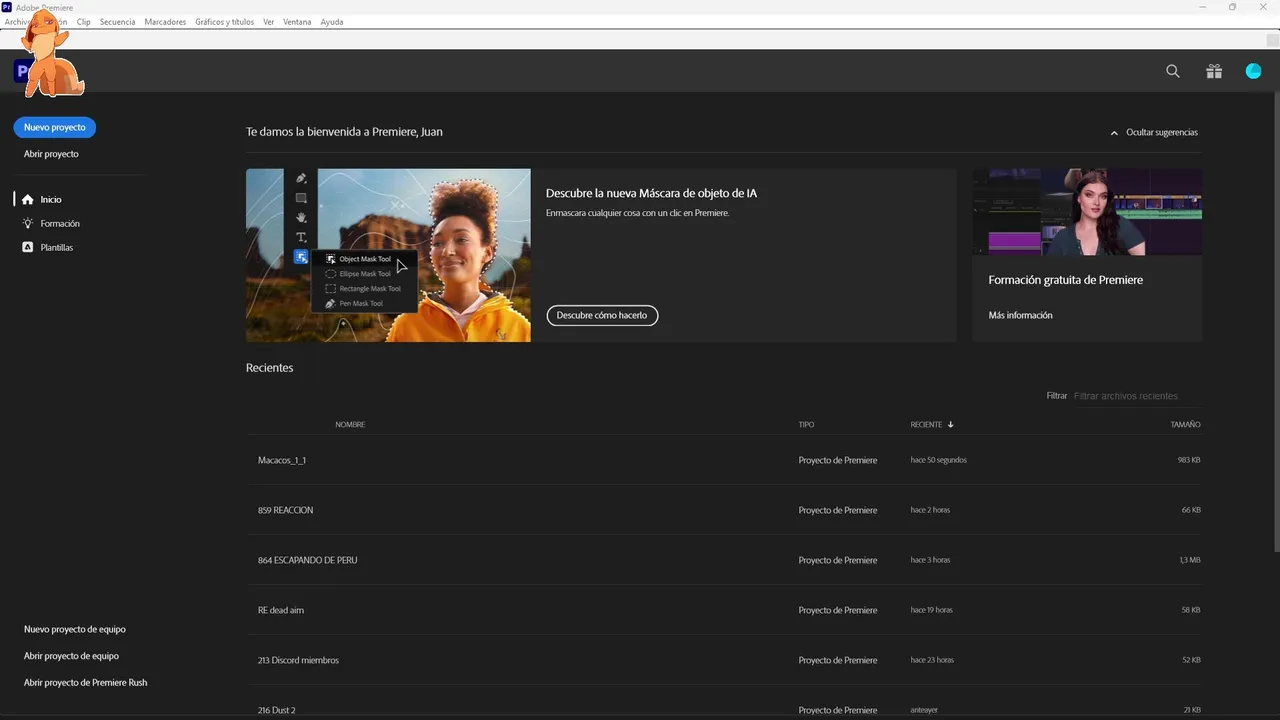The height and width of the screenshot is (720, 1280).
Task: Click the Formación gratuita video thumbnail
Action: pos(1087,212)
